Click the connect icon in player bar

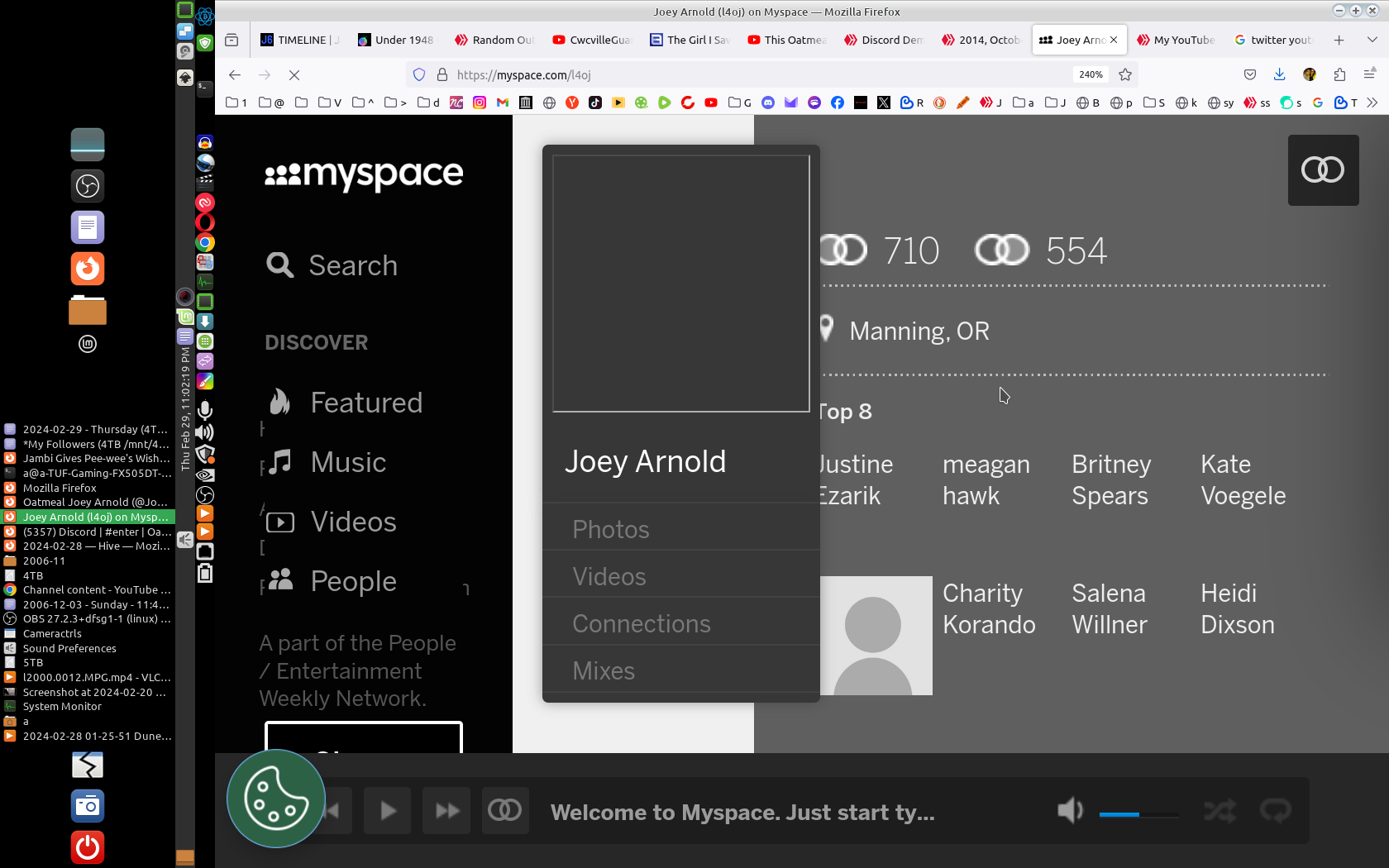(x=505, y=811)
